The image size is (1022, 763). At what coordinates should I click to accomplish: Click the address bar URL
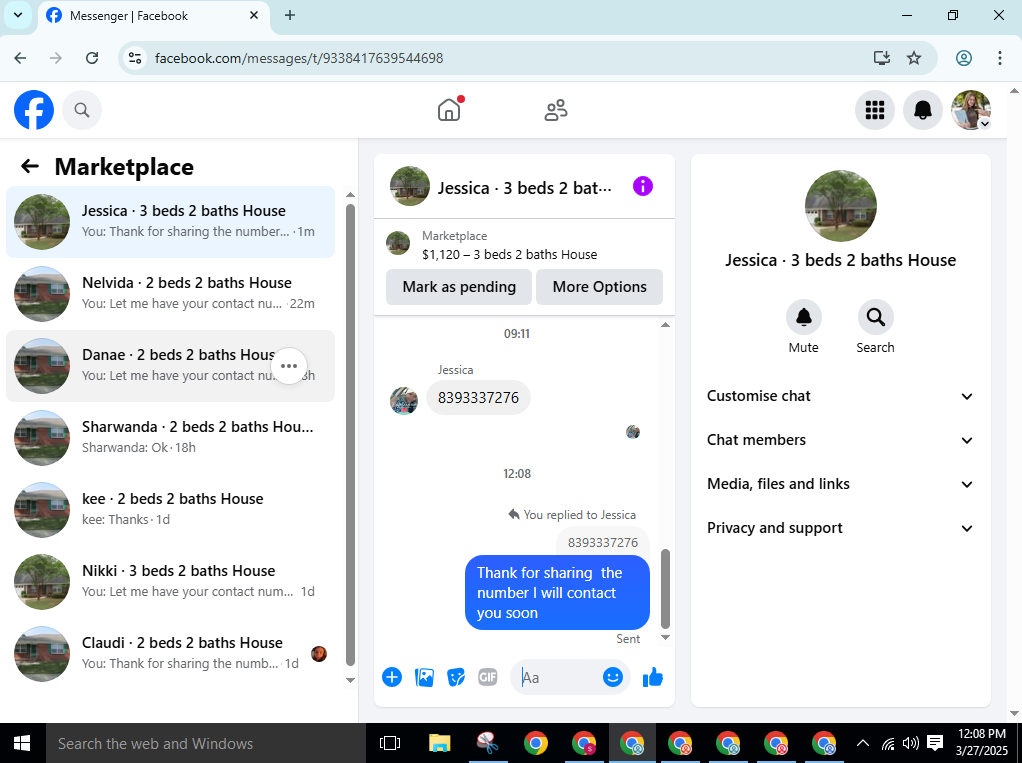tap(299, 58)
